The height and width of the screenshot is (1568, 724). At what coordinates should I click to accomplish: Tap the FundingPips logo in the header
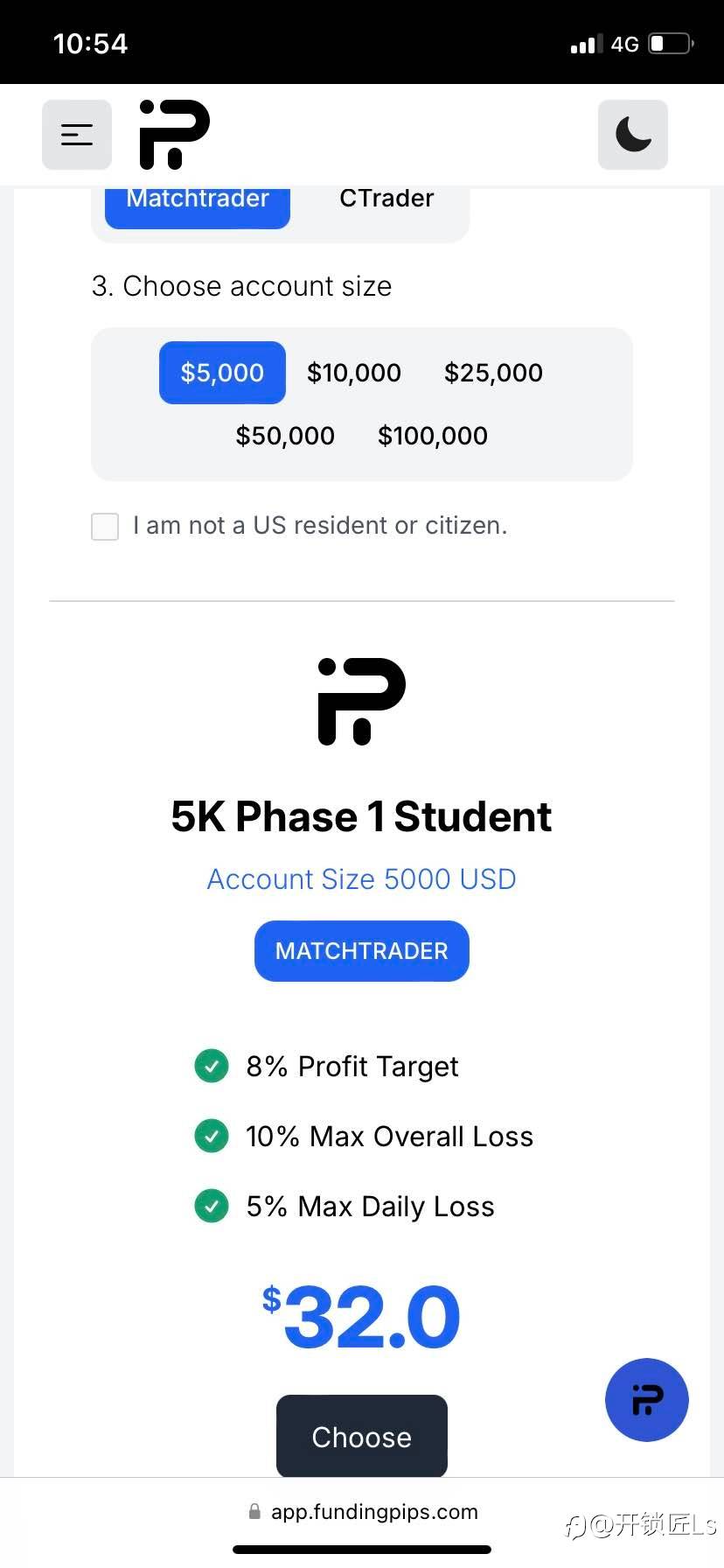tap(175, 135)
